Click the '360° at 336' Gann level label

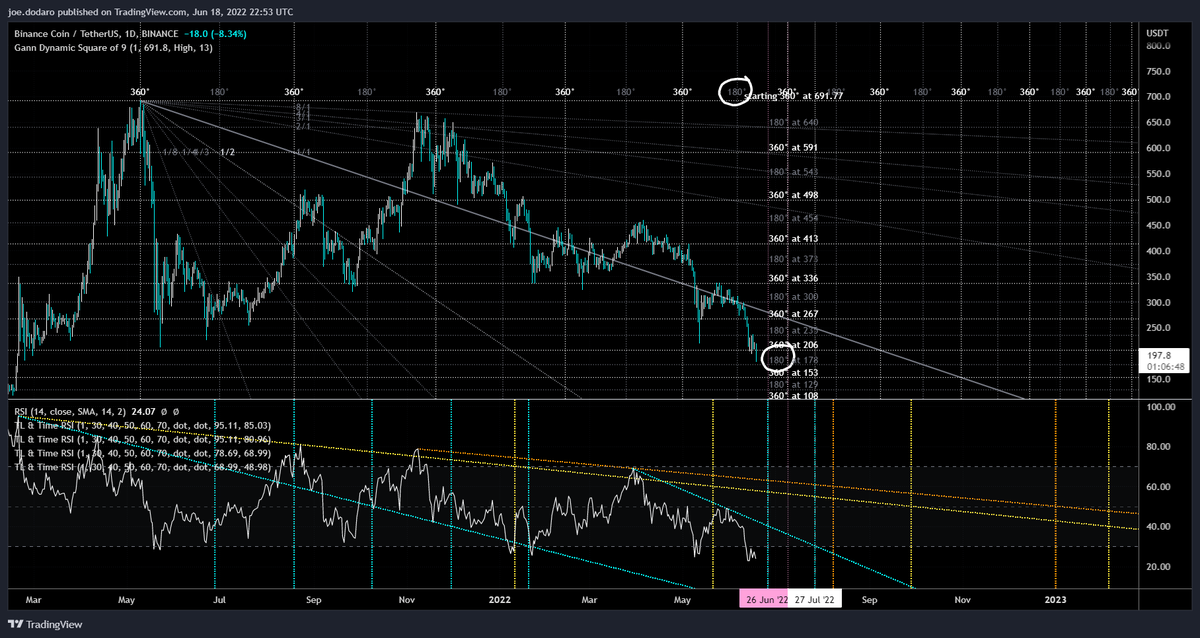tap(794, 278)
